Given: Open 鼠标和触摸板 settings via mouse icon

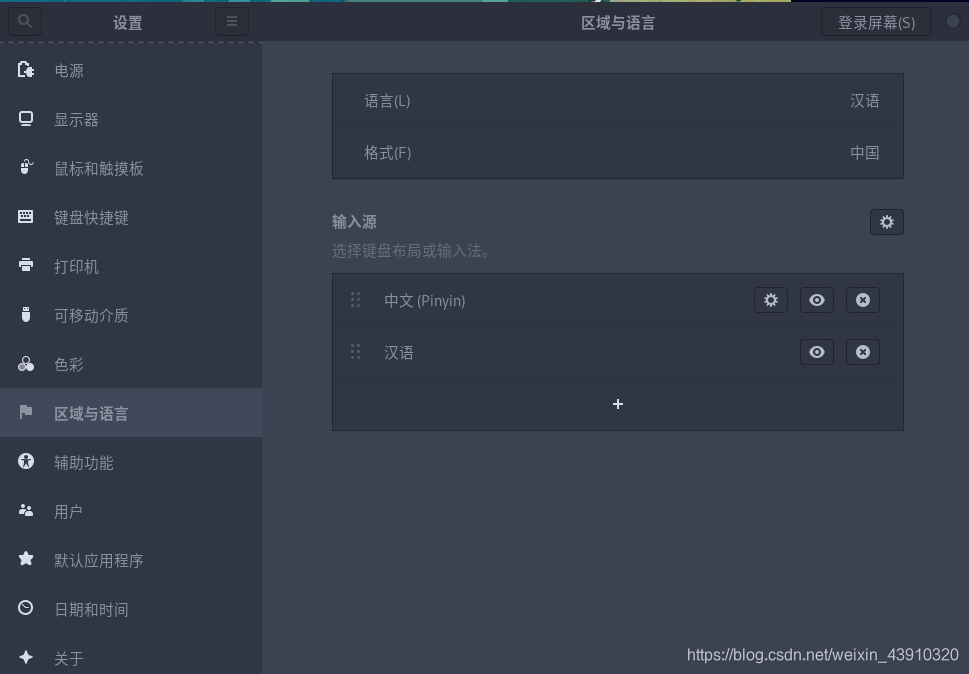Looking at the screenshot, I should (25, 168).
